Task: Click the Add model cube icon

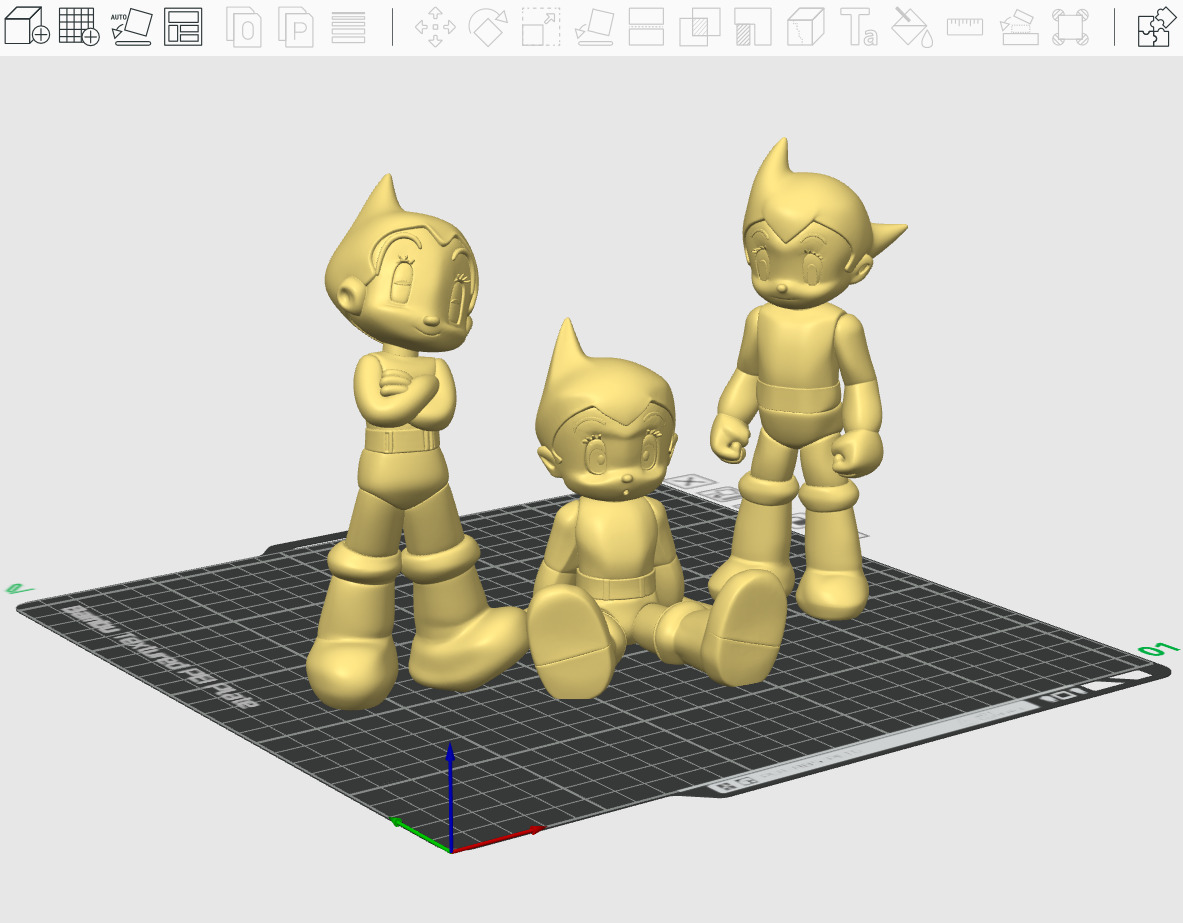Action: click(27, 26)
